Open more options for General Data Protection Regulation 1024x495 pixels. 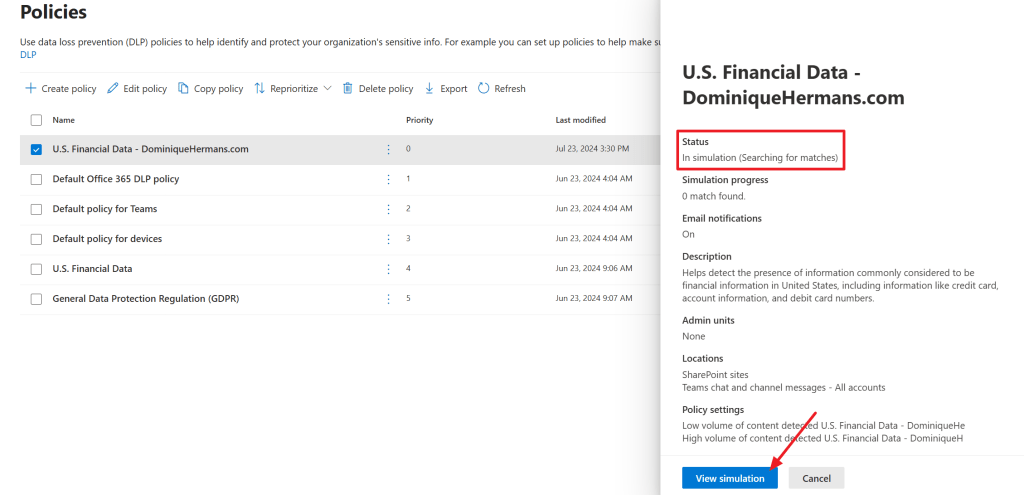pyautogui.click(x=389, y=299)
